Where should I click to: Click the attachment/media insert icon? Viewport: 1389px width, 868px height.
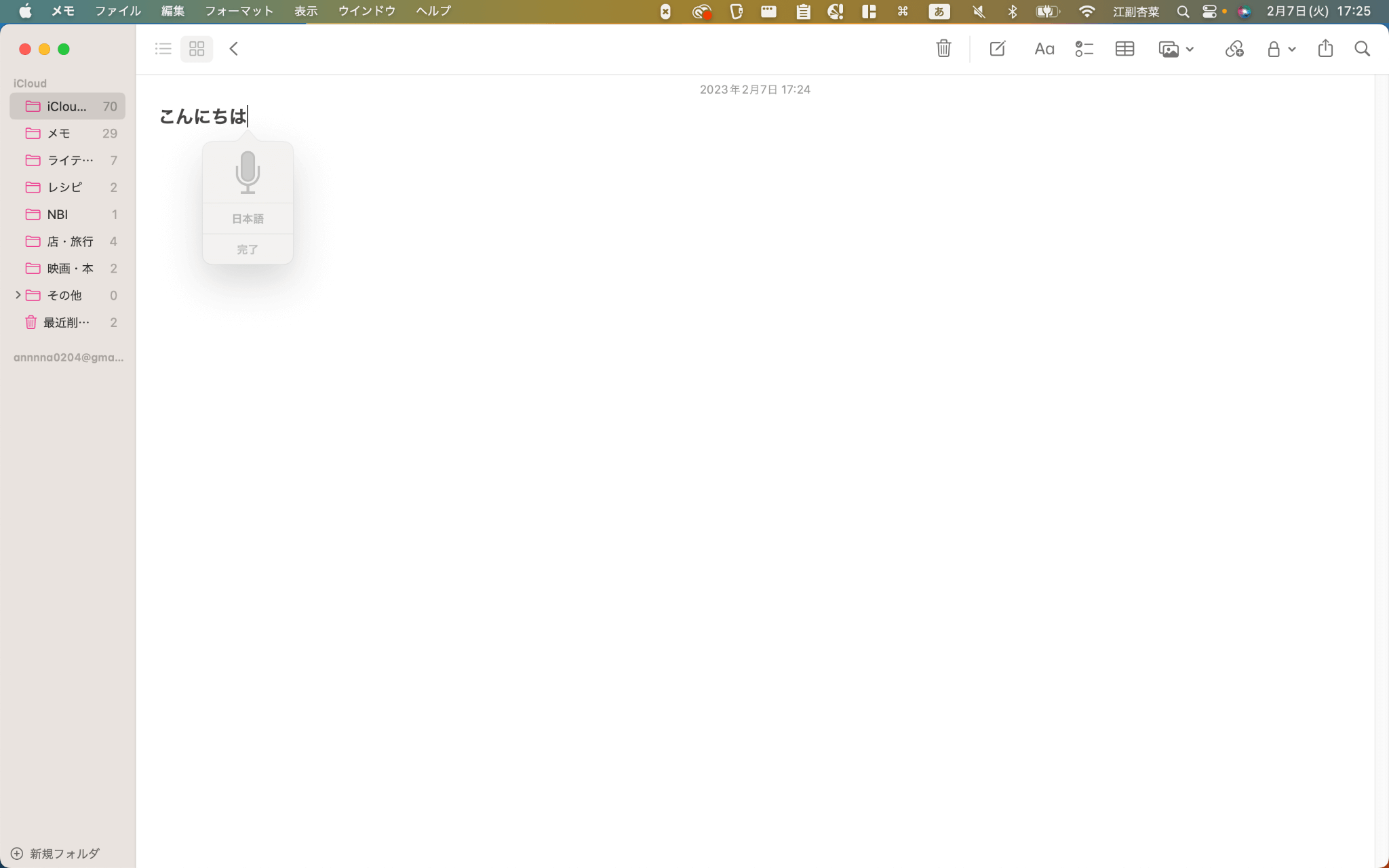click(x=1175, y=48)
